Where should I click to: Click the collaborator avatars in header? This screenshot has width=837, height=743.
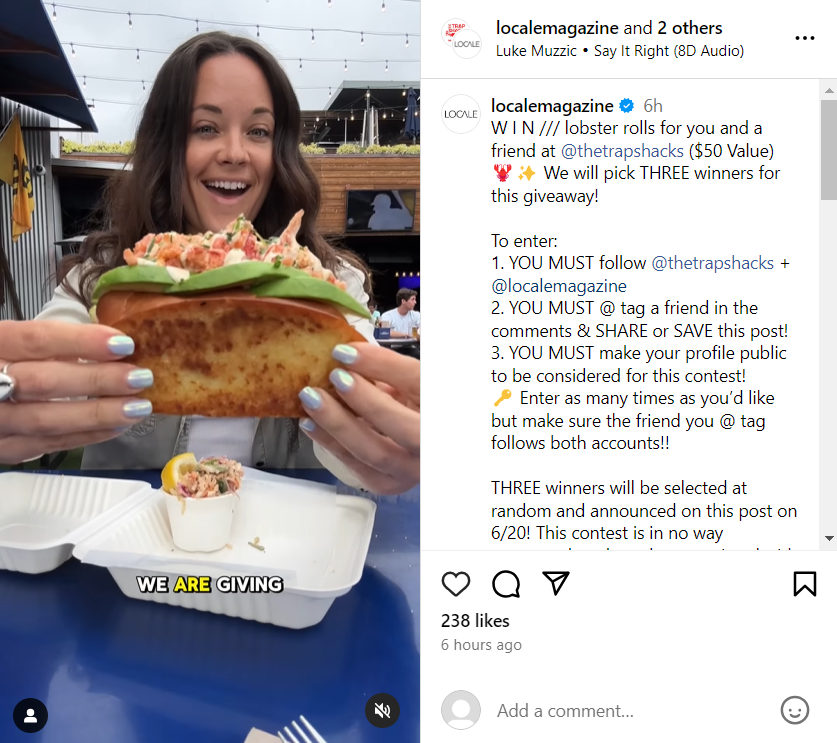[x=462, y=38]
